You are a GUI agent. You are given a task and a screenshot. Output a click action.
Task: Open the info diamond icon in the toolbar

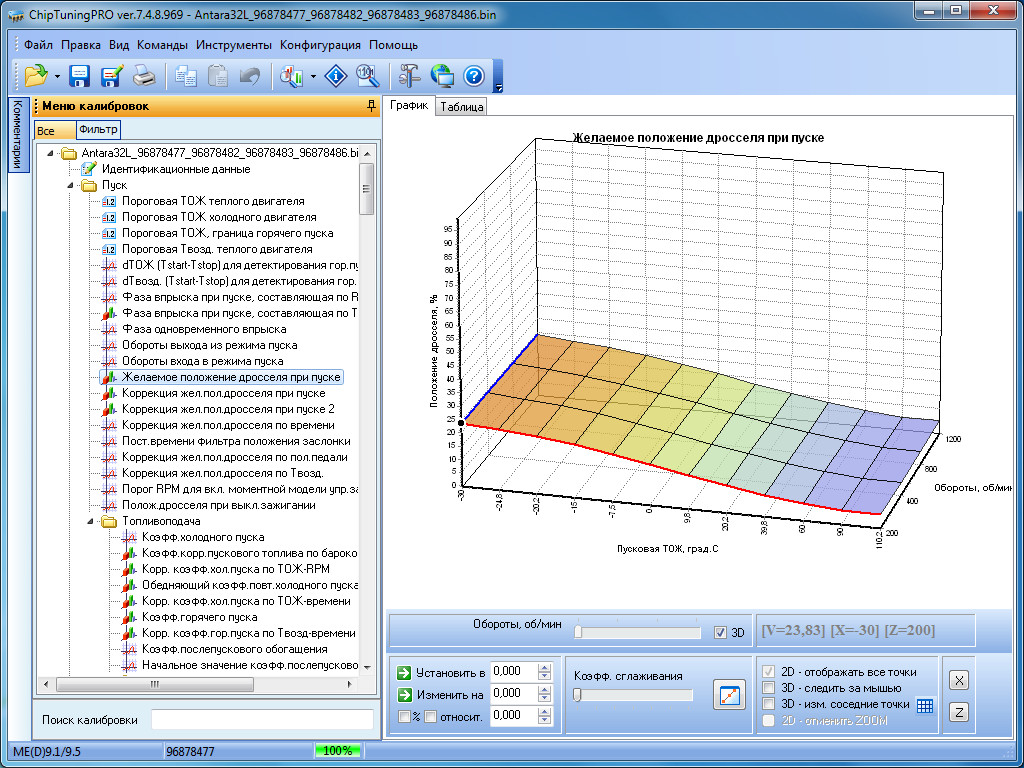point(337,76)
